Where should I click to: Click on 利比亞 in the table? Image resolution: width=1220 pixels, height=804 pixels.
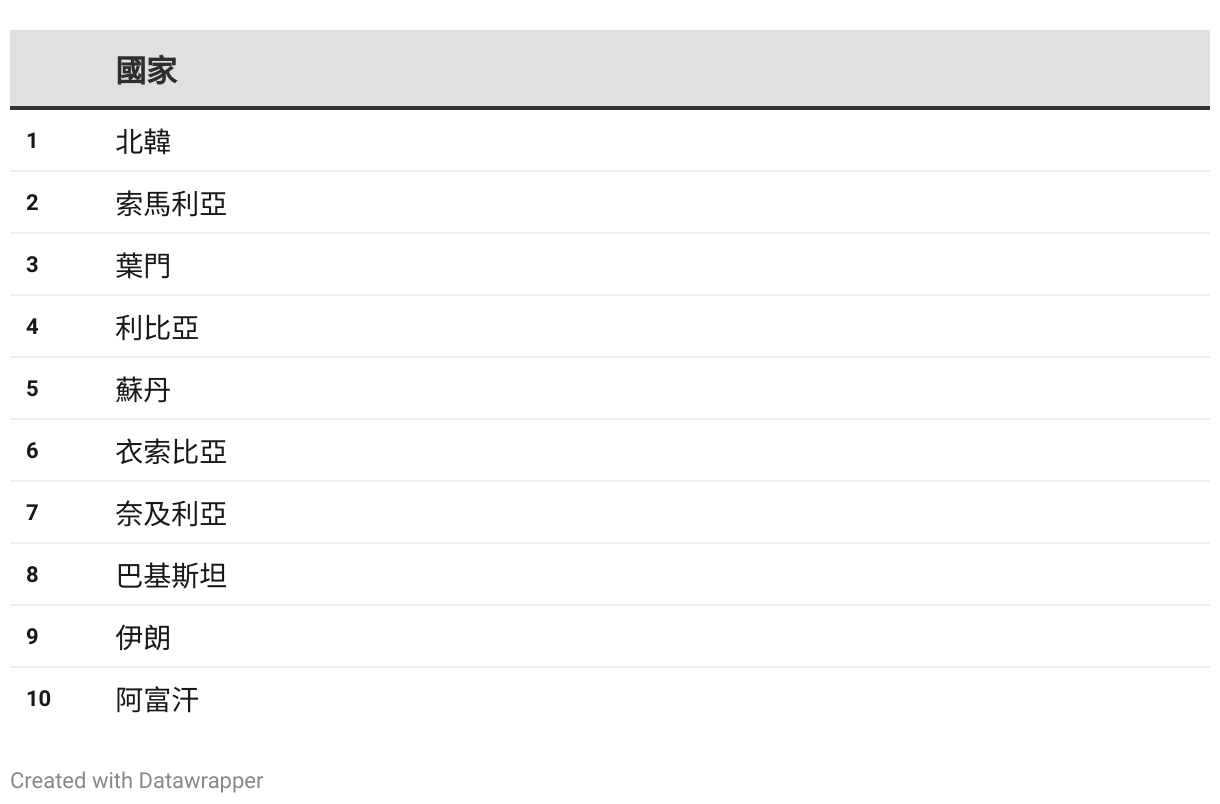pyautogui.click(x=157, y=327)
